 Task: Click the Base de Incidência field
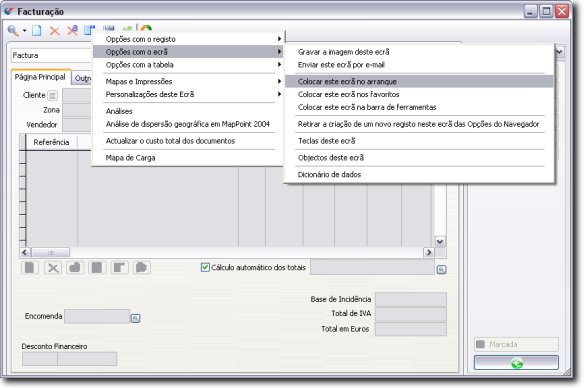(410, 299)
